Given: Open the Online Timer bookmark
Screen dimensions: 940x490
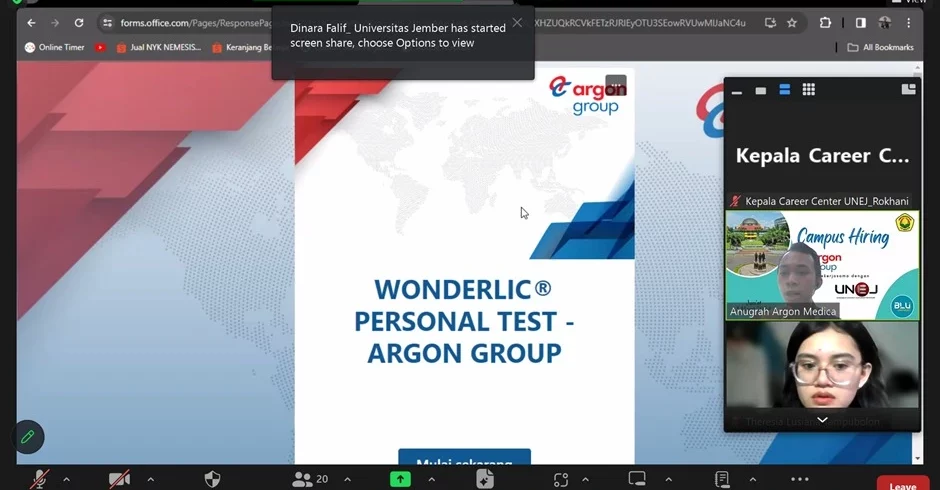Looking at the screenshot, I should click(55, 47).
